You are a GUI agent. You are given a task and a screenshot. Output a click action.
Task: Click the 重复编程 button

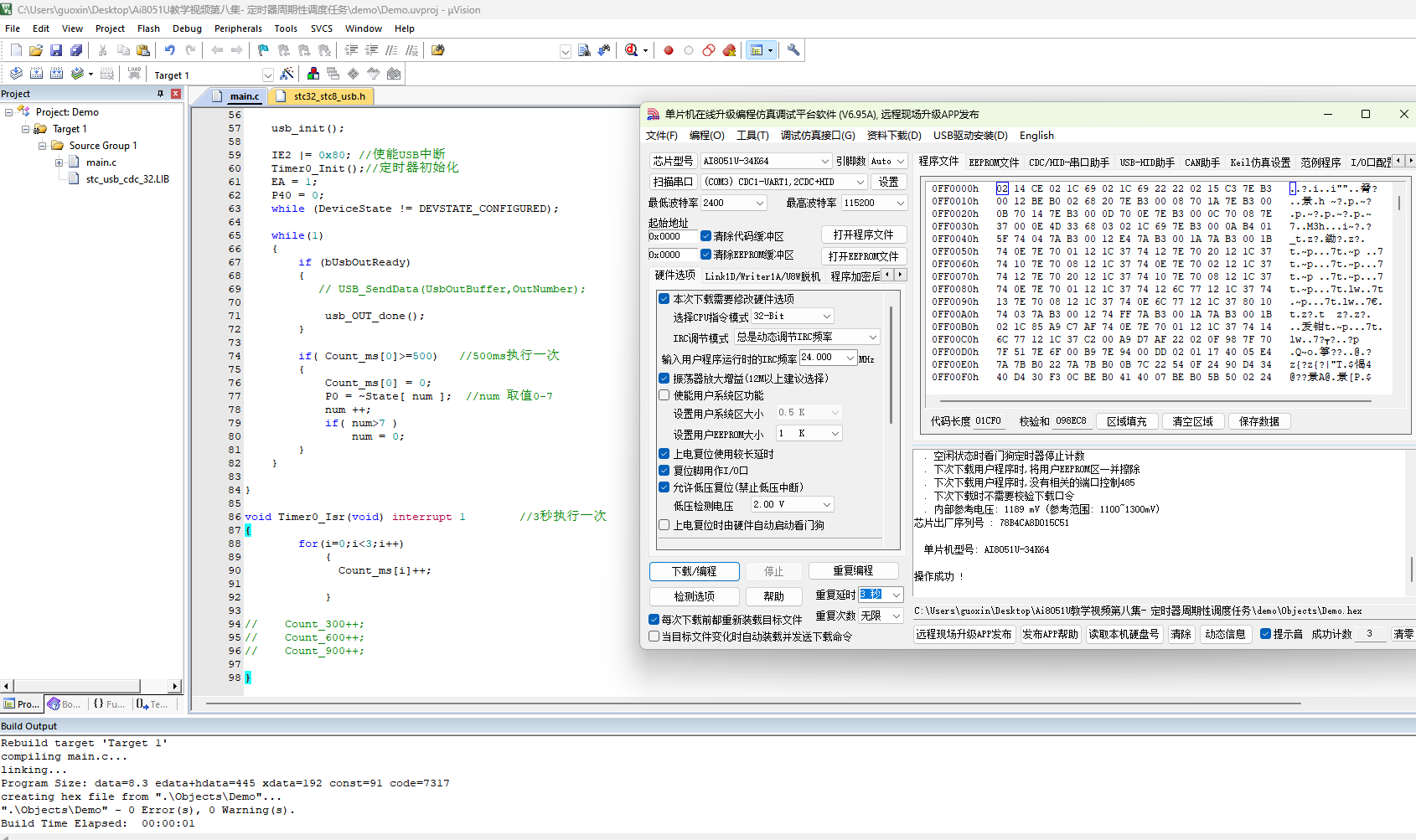853,571
